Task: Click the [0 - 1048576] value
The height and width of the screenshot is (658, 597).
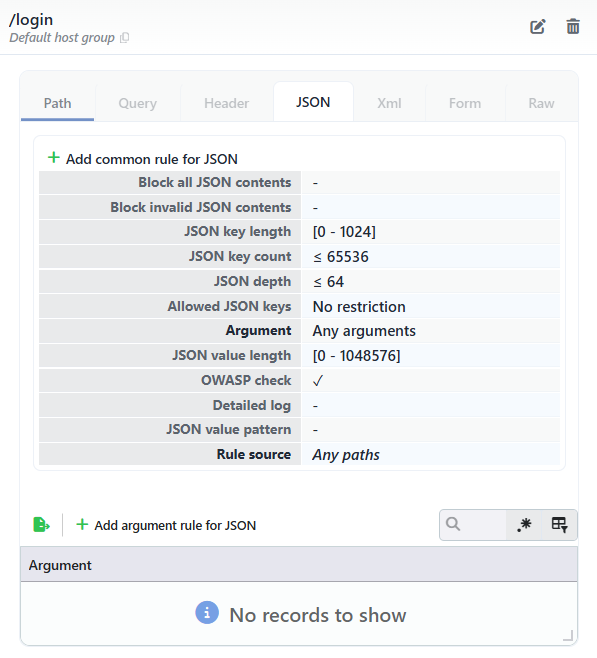Action: pos(357,356)
